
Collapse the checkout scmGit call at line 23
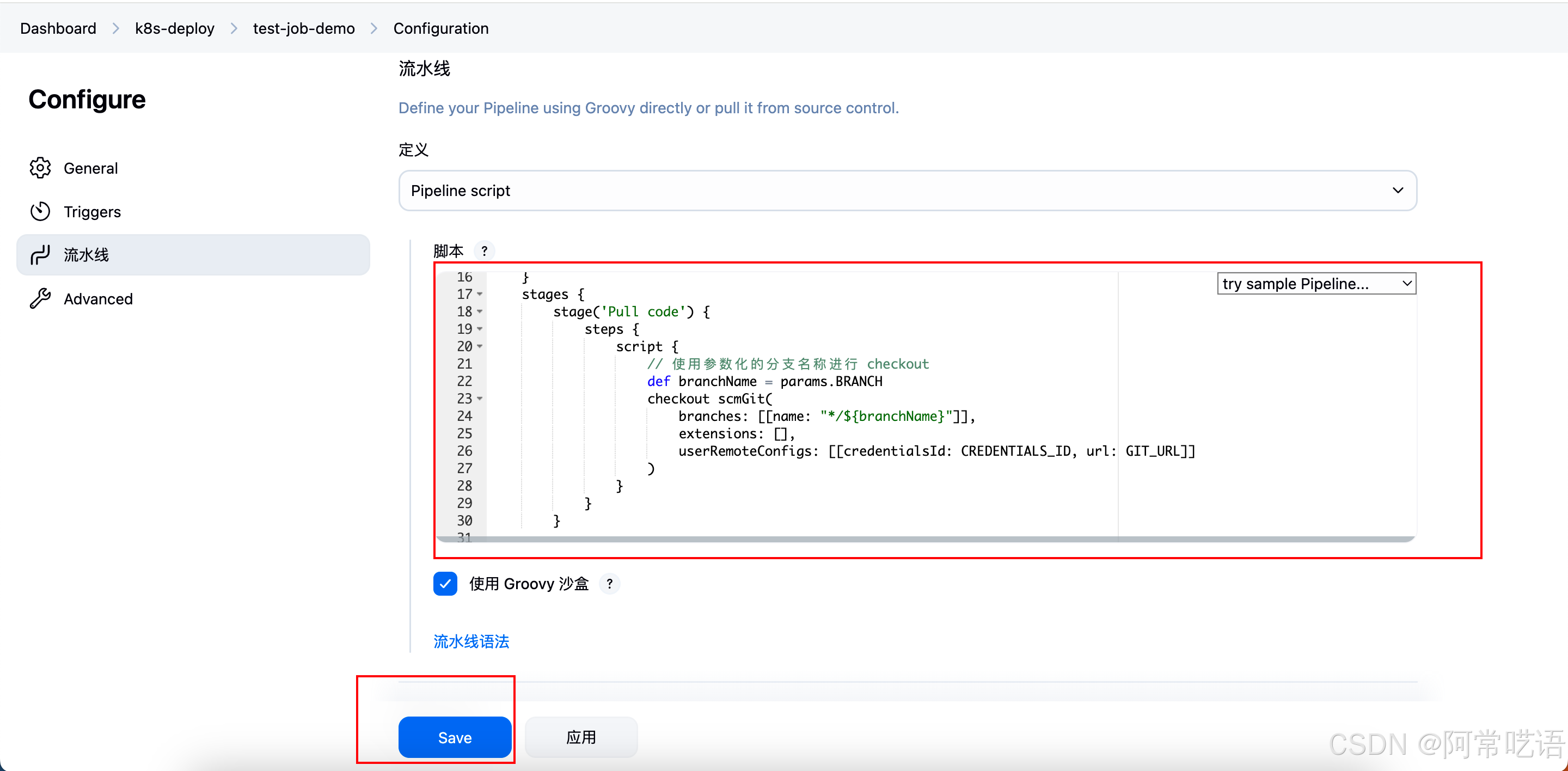coord(480,399)
